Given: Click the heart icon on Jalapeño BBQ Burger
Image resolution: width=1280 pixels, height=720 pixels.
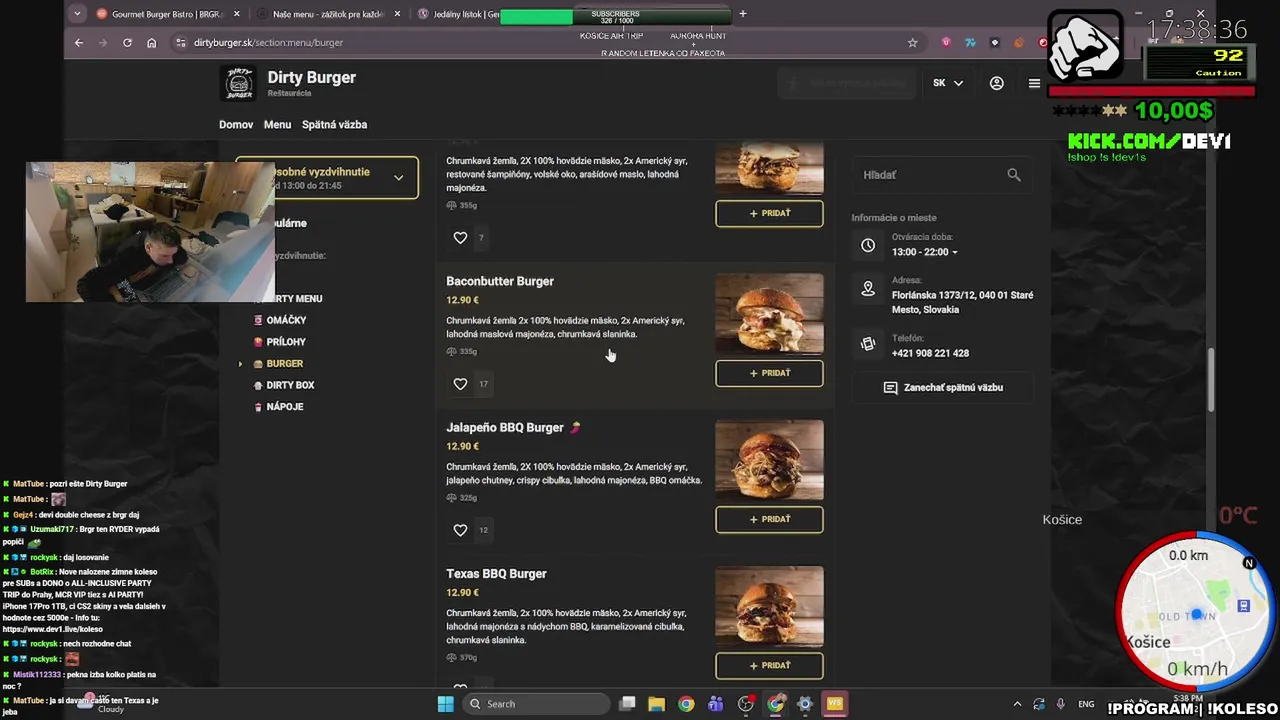Looking at the screenshot, I should click(x=460, y=530).
